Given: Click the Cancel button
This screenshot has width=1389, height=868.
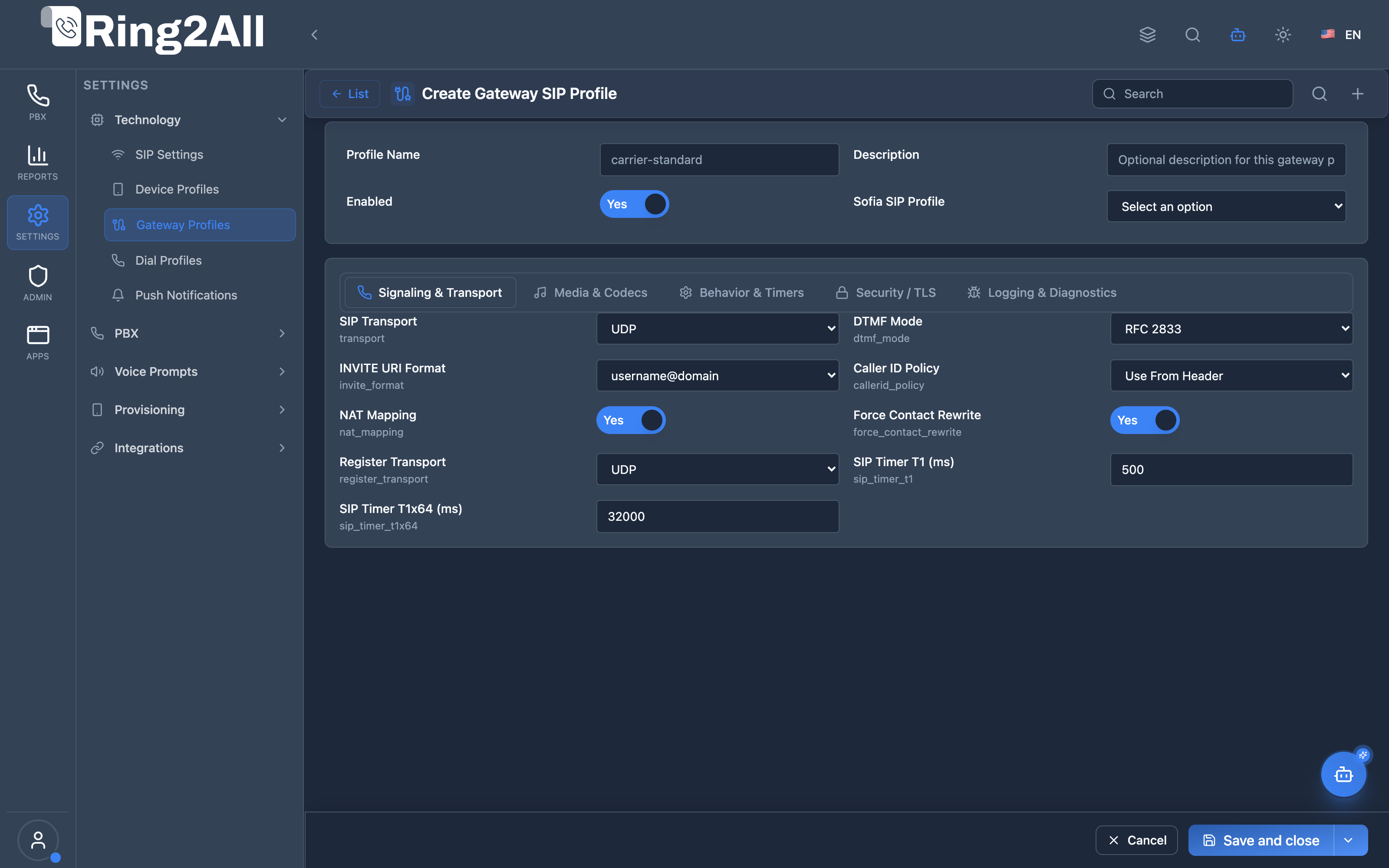Looking at the screenshot, I should pyautogui.click(x=1136, y=840).
